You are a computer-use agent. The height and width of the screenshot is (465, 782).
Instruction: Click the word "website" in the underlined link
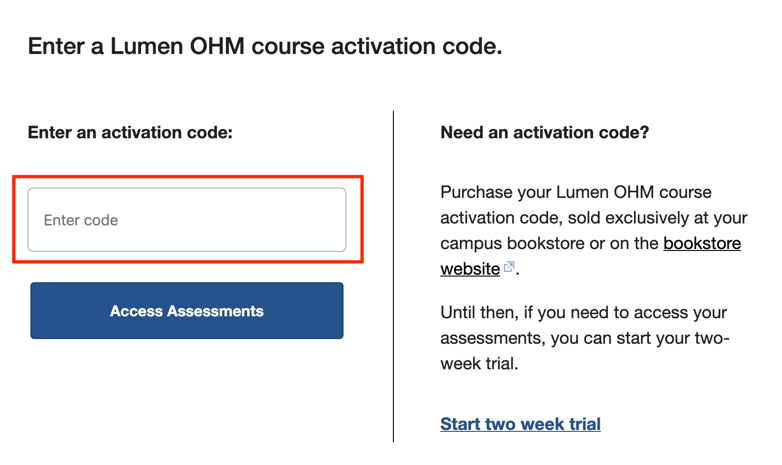[470, 269]
